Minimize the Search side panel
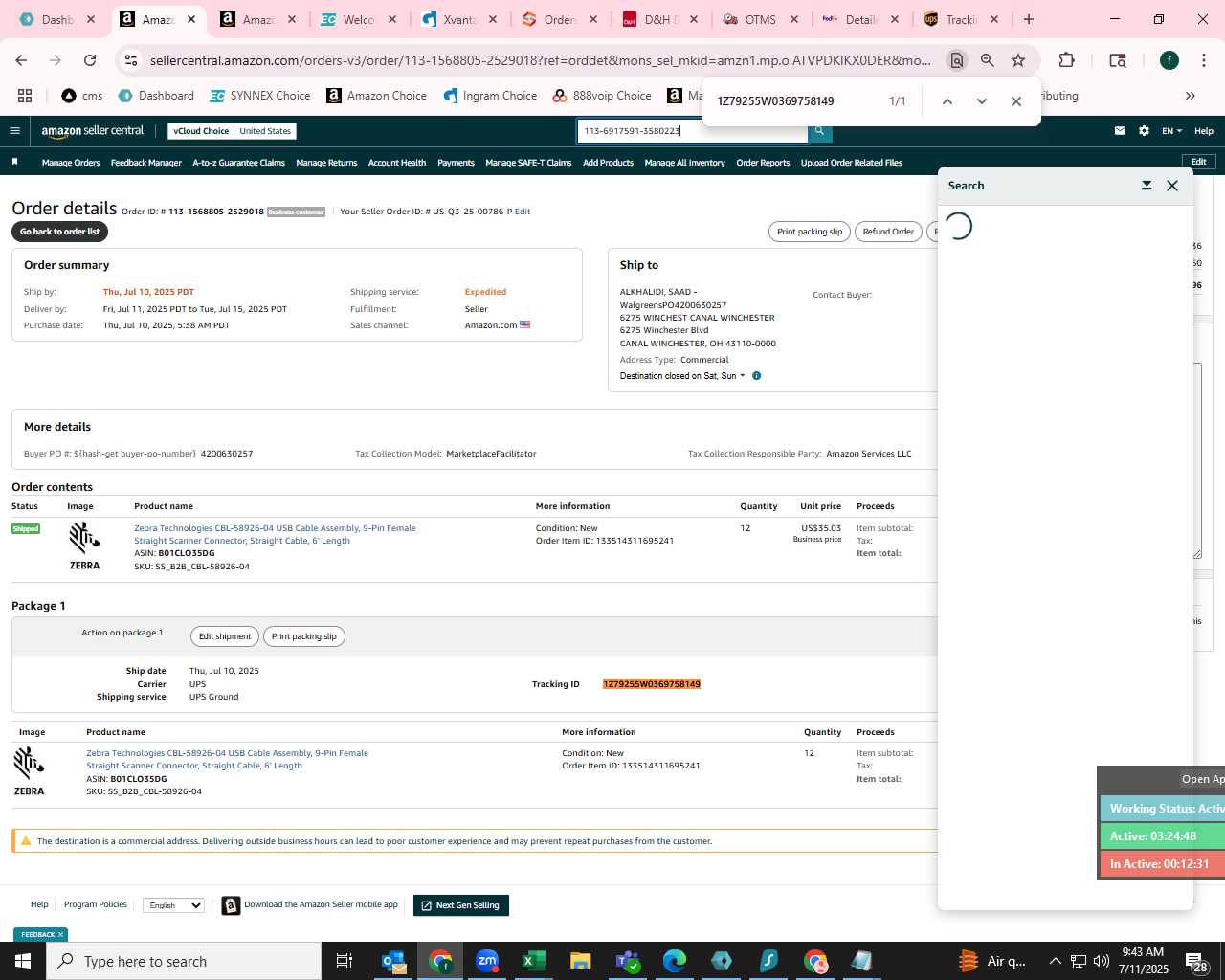This screenshot has width=1225, height=980. pyautogui.click(x=1147, y=186)
